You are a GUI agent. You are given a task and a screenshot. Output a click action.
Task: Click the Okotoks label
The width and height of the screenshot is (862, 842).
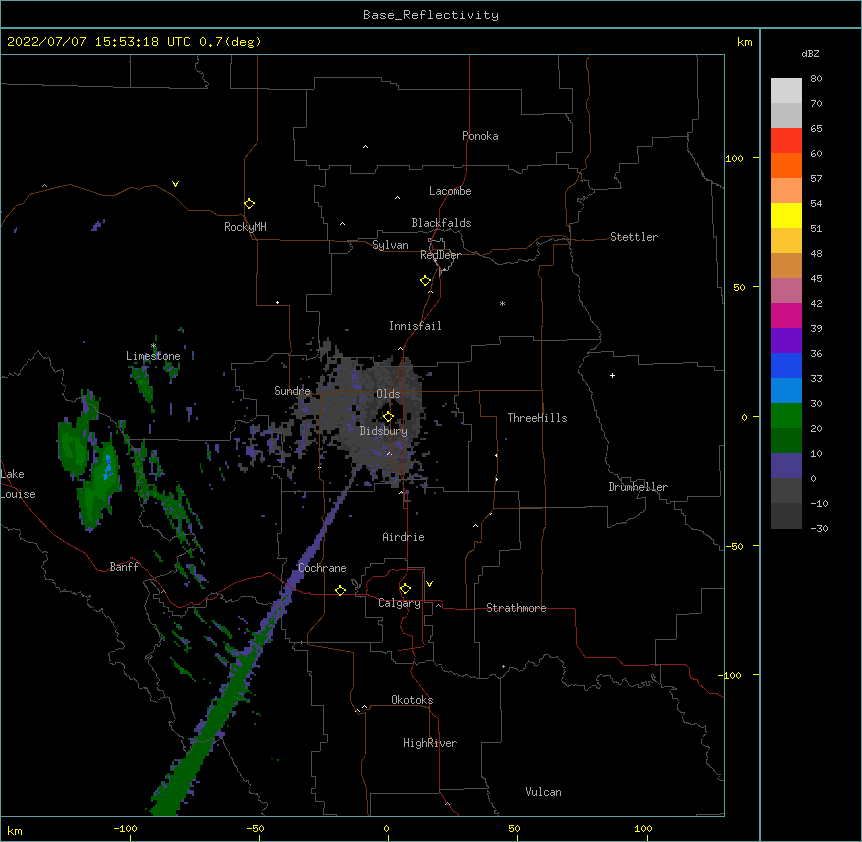412,700
